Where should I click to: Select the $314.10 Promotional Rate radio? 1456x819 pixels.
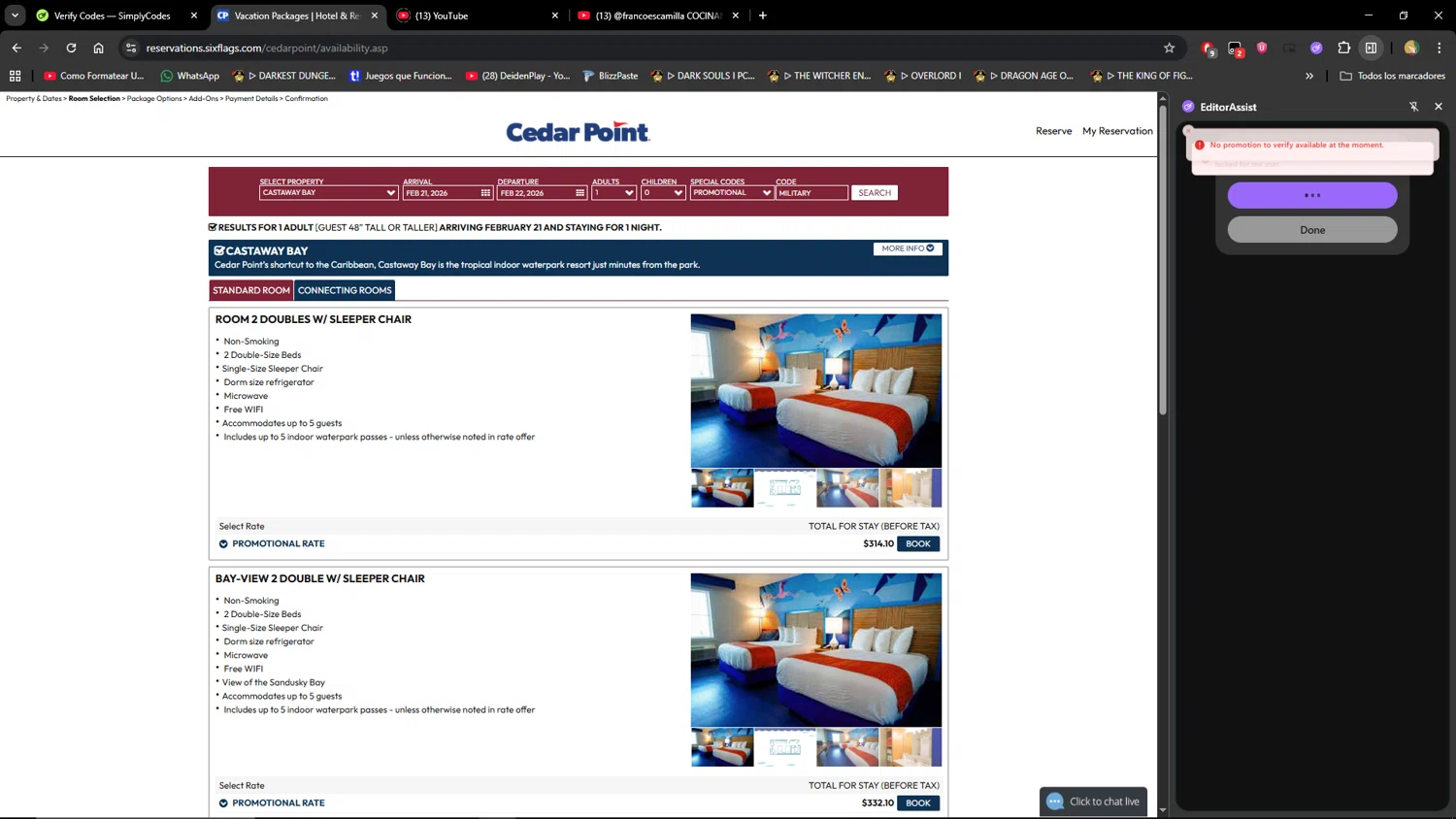point(223,544)
